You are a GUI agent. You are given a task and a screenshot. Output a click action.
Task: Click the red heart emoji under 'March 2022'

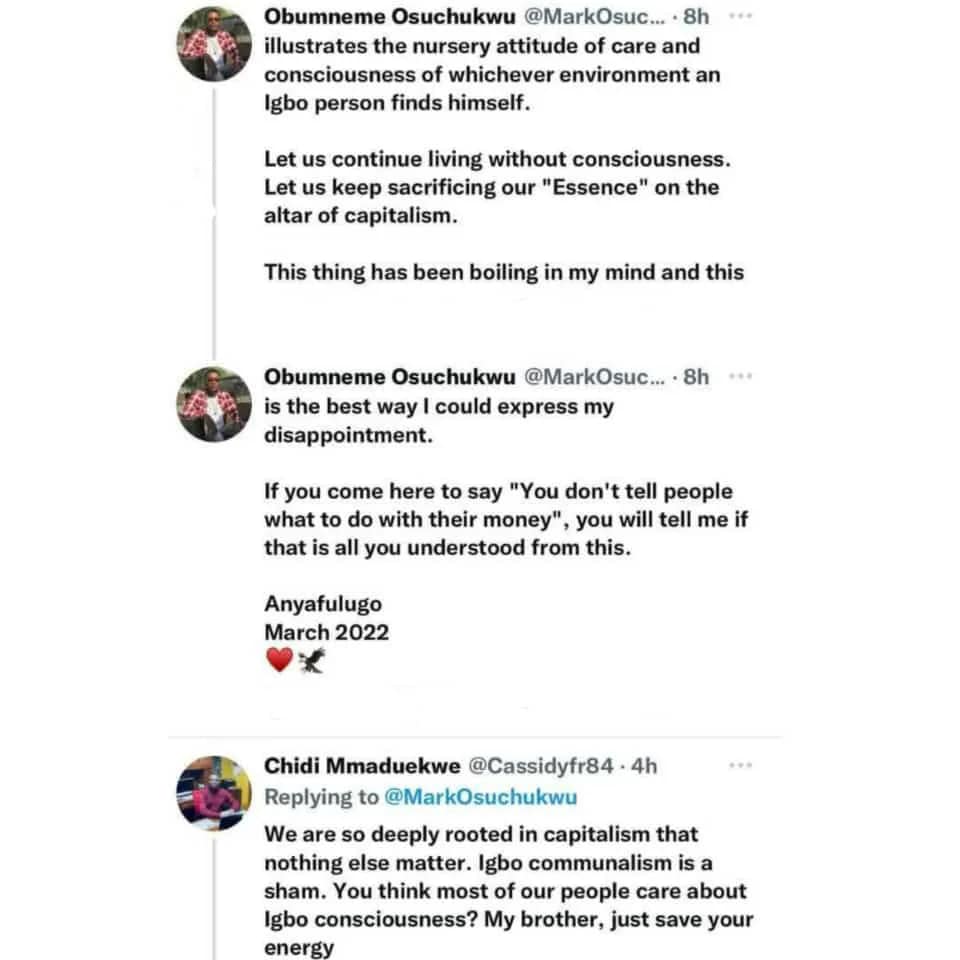(280, 660)
